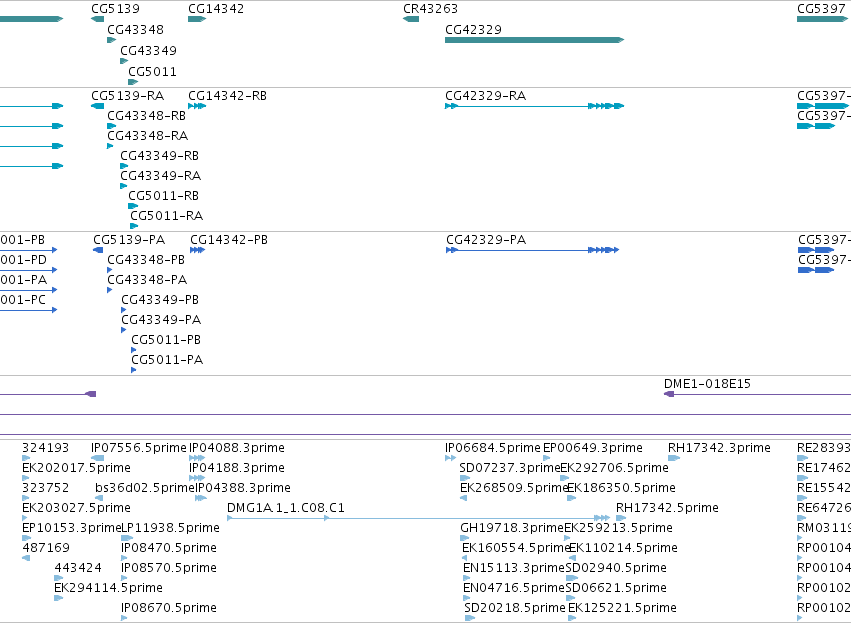Select the CG43349 gene label
Screen dimensions: 851x623
148,50
